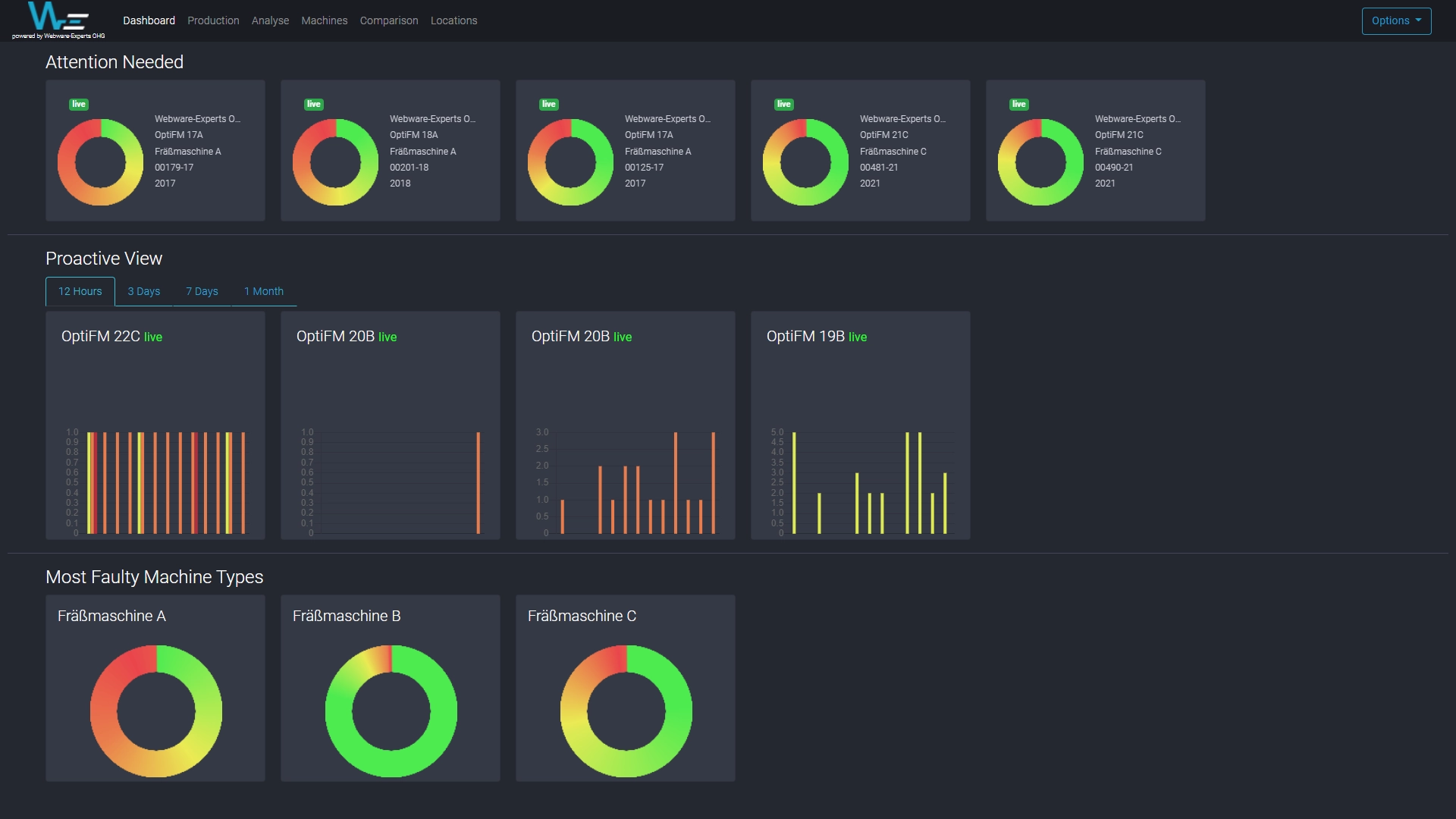Open the Production menu item
The height and width of the screenshot is (819, 1456).
click(213, 20)
